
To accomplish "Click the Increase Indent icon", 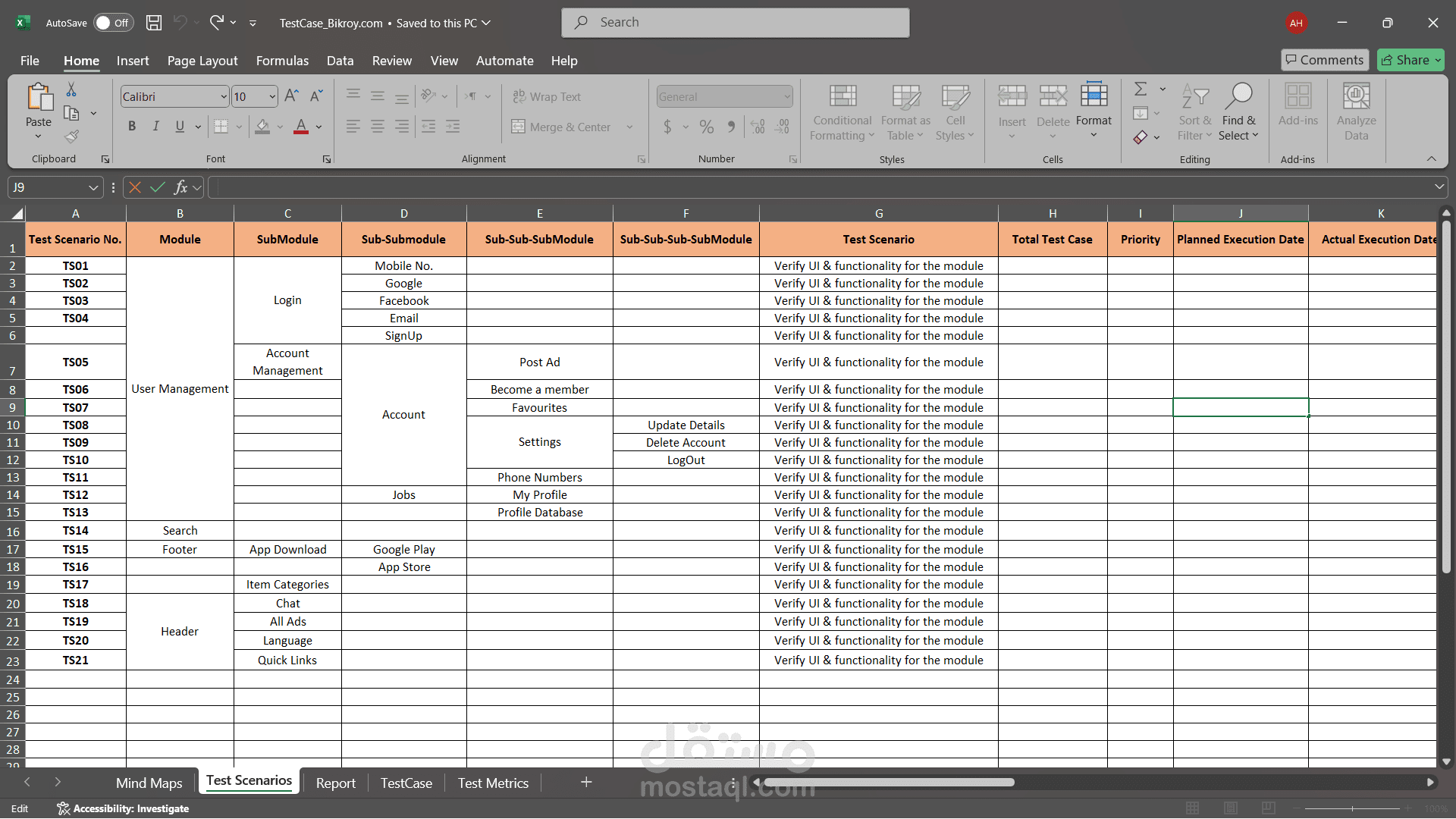I will tap(453, 127).
